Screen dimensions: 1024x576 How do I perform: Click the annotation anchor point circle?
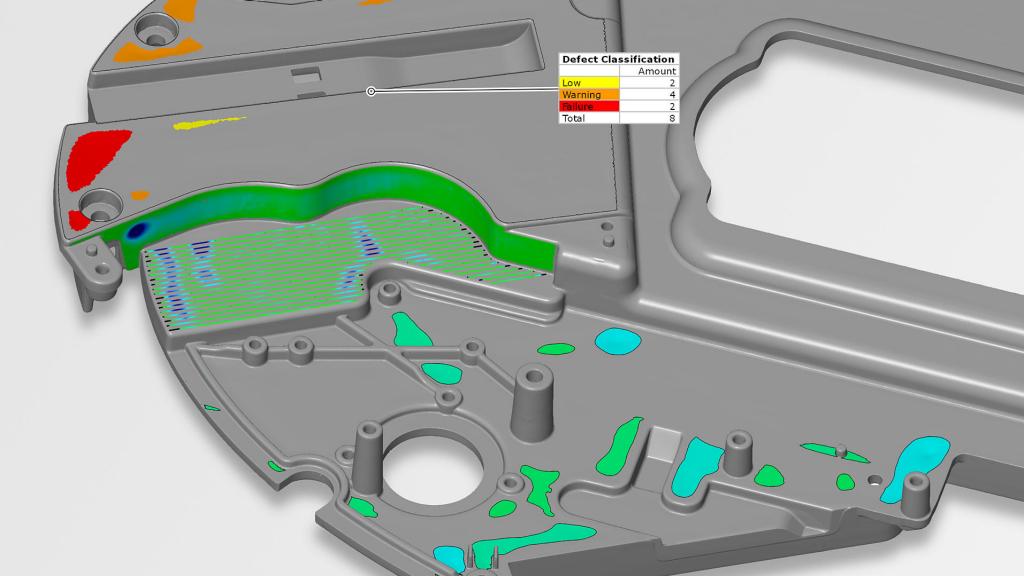pyautogui.click(x=371, y=91)
